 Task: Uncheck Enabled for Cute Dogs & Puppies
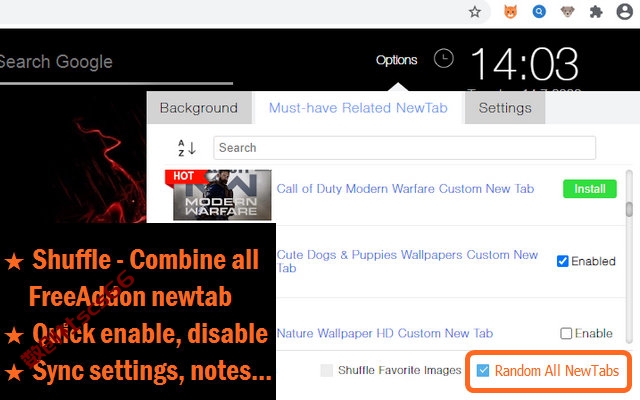point(562,261)
